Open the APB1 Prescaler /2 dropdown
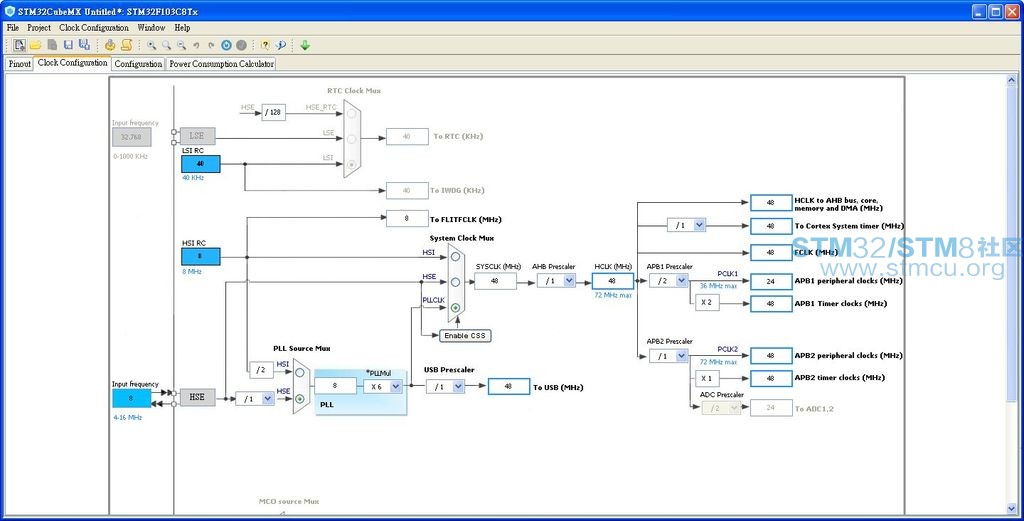The image size is (1024, 521). pos(669,281)
